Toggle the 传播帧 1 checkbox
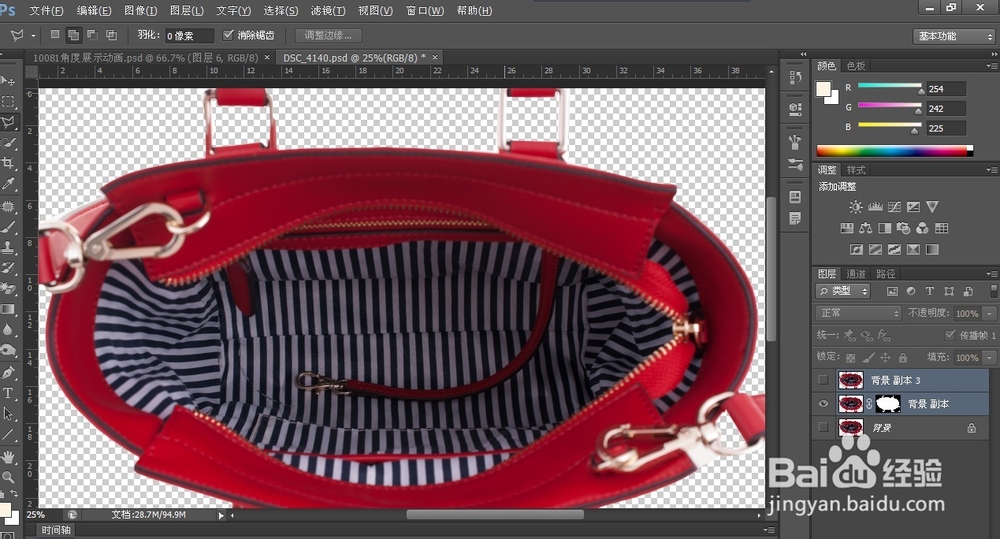The width and height of the screenshot is (1000, 539). coord(950,335)
